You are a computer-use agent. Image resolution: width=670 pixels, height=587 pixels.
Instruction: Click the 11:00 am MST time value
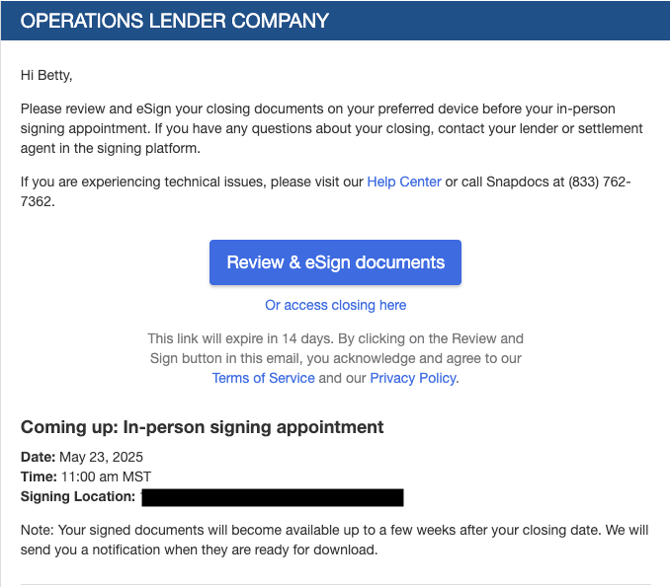[x=105, y=477]
